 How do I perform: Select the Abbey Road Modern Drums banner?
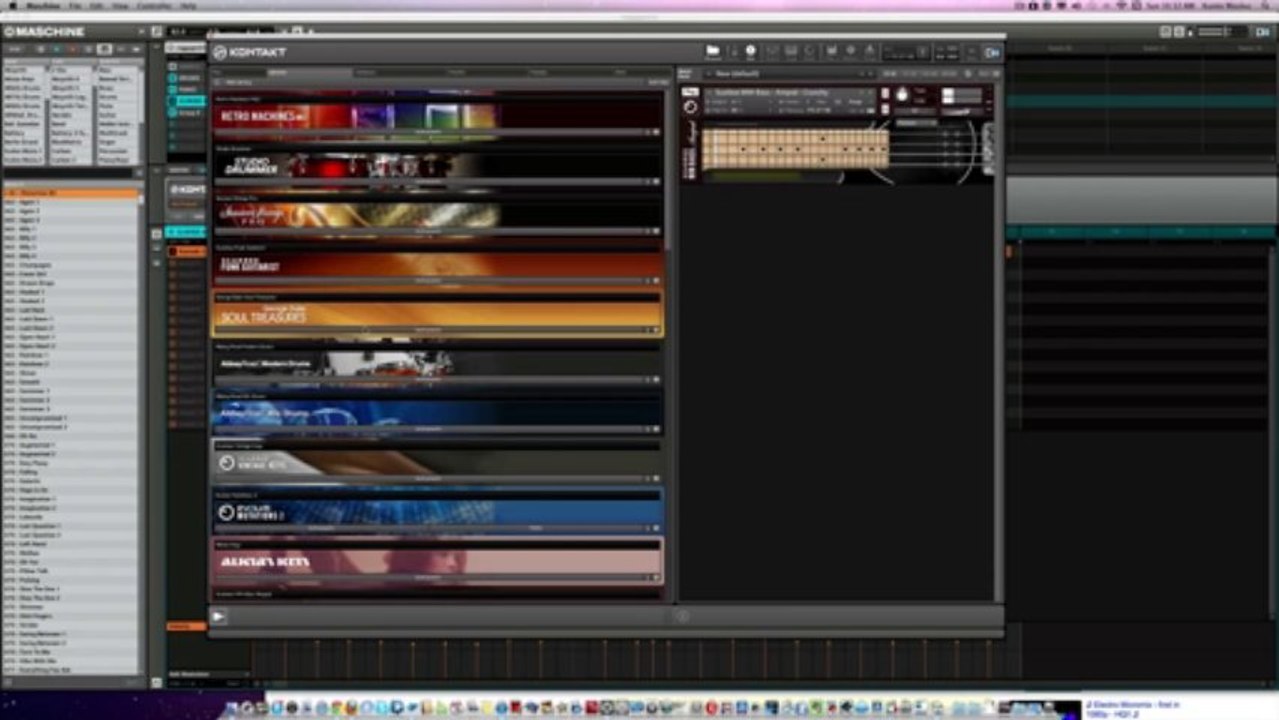(x=437, y=363)
